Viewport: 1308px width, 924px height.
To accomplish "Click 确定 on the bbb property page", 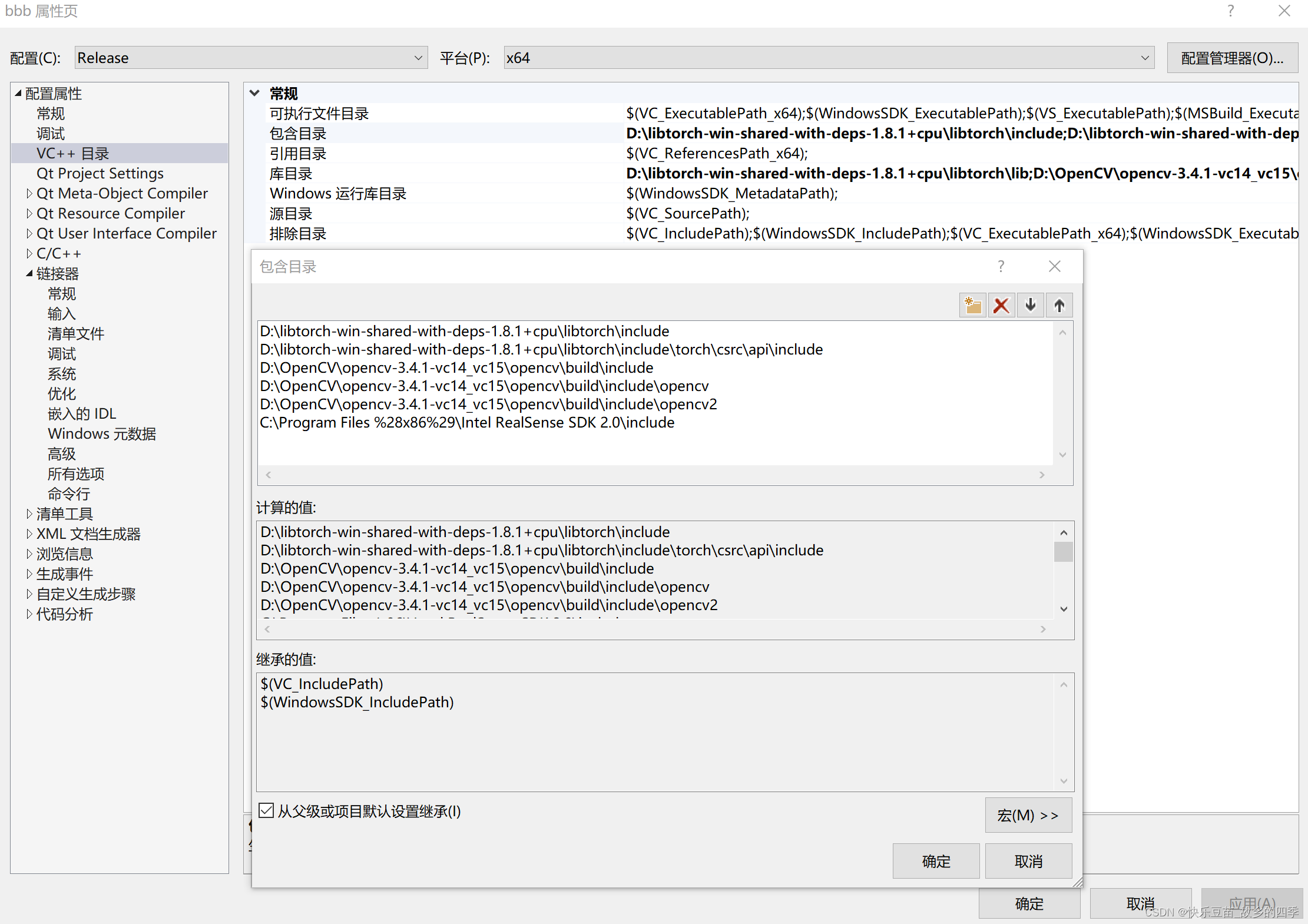I will pos(1029,903).
